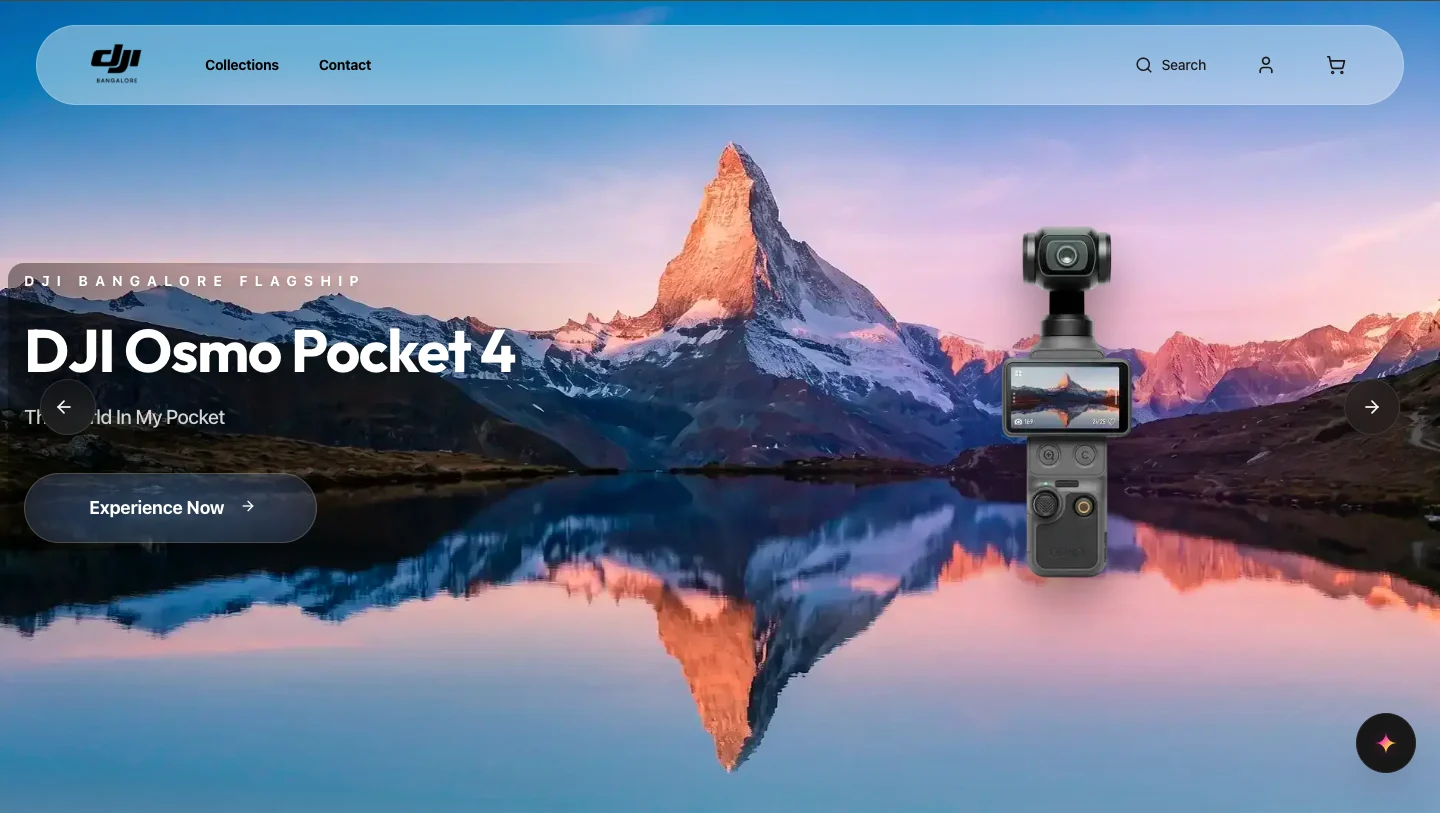
Task: Click the Experience Now button
Action: click(x=170, y=508)
